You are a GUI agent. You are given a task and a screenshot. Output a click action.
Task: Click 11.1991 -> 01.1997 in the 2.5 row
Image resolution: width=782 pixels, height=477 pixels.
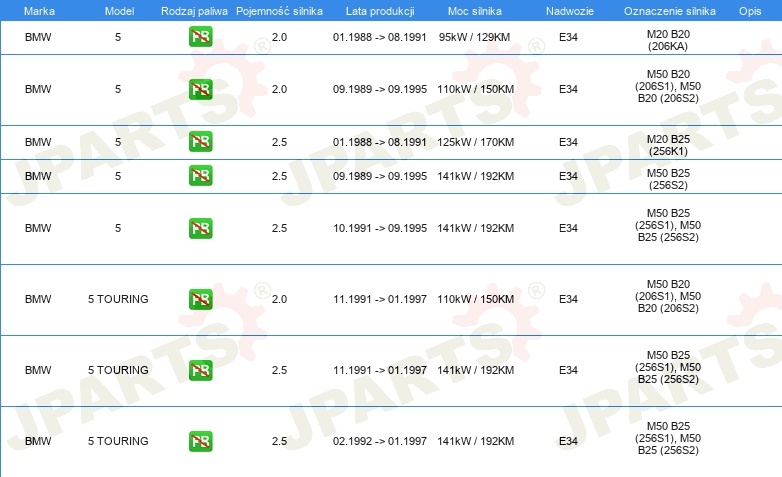click(380, 370)
